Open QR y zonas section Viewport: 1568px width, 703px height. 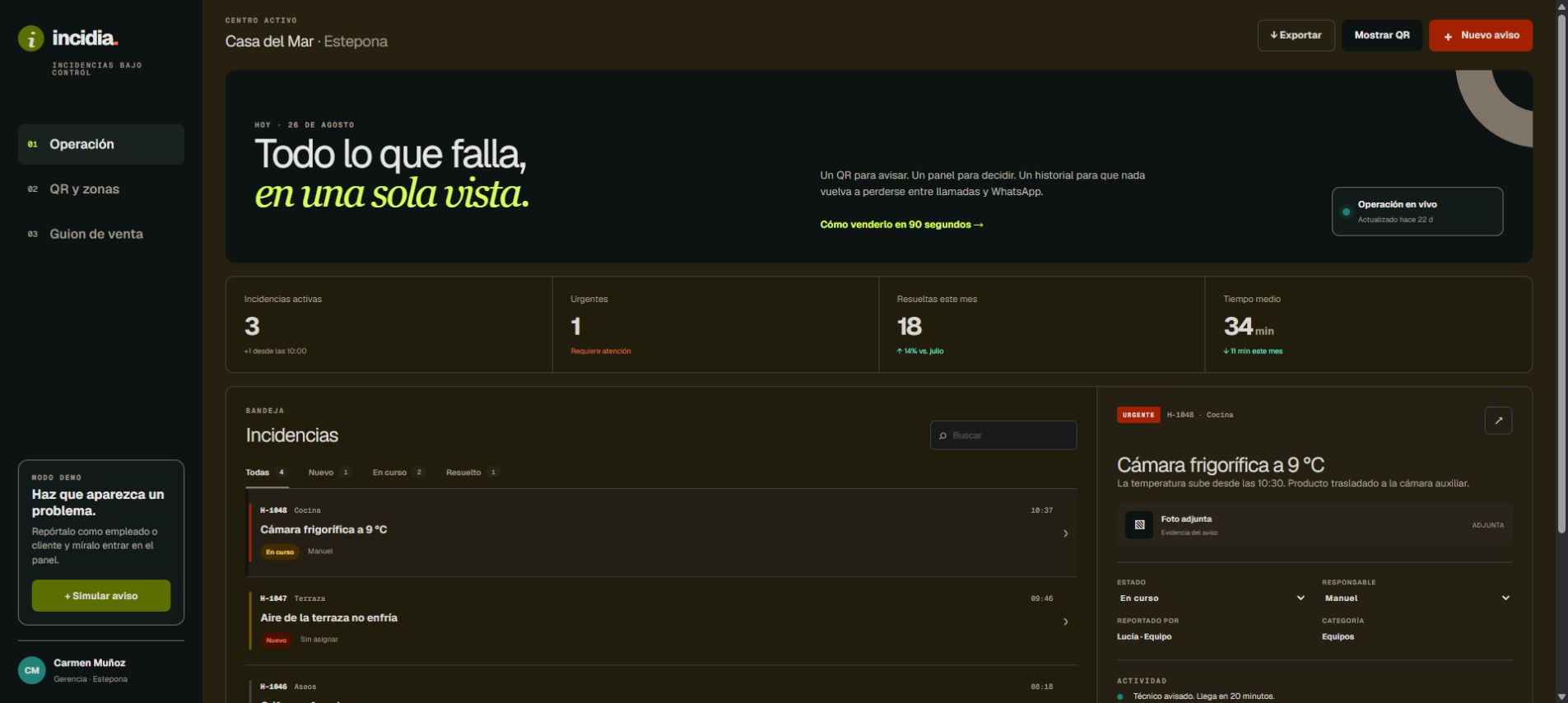[101, 189]
